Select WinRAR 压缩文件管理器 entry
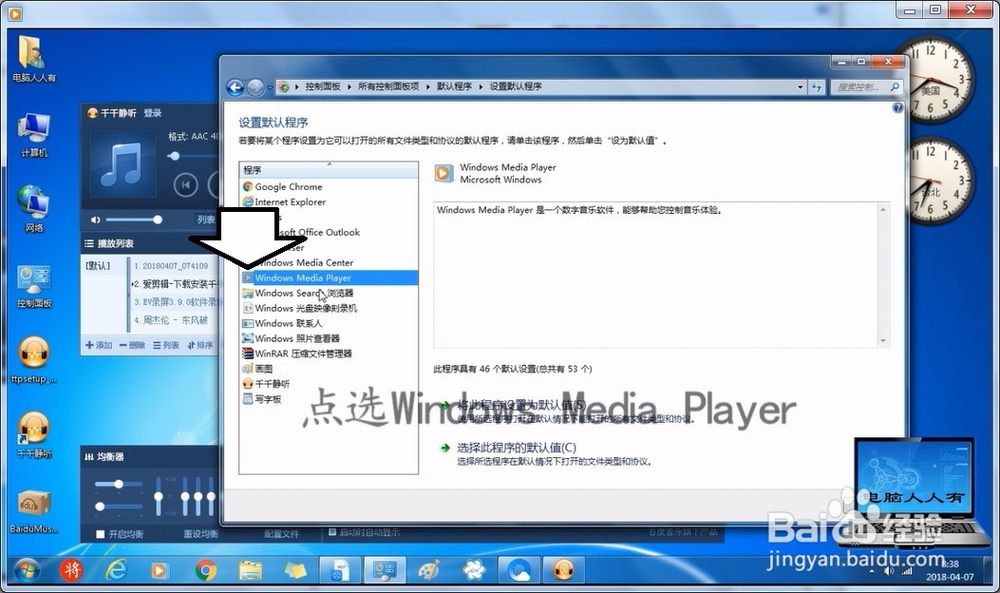Screen dimensions: 1000x593 coord(297,354)
